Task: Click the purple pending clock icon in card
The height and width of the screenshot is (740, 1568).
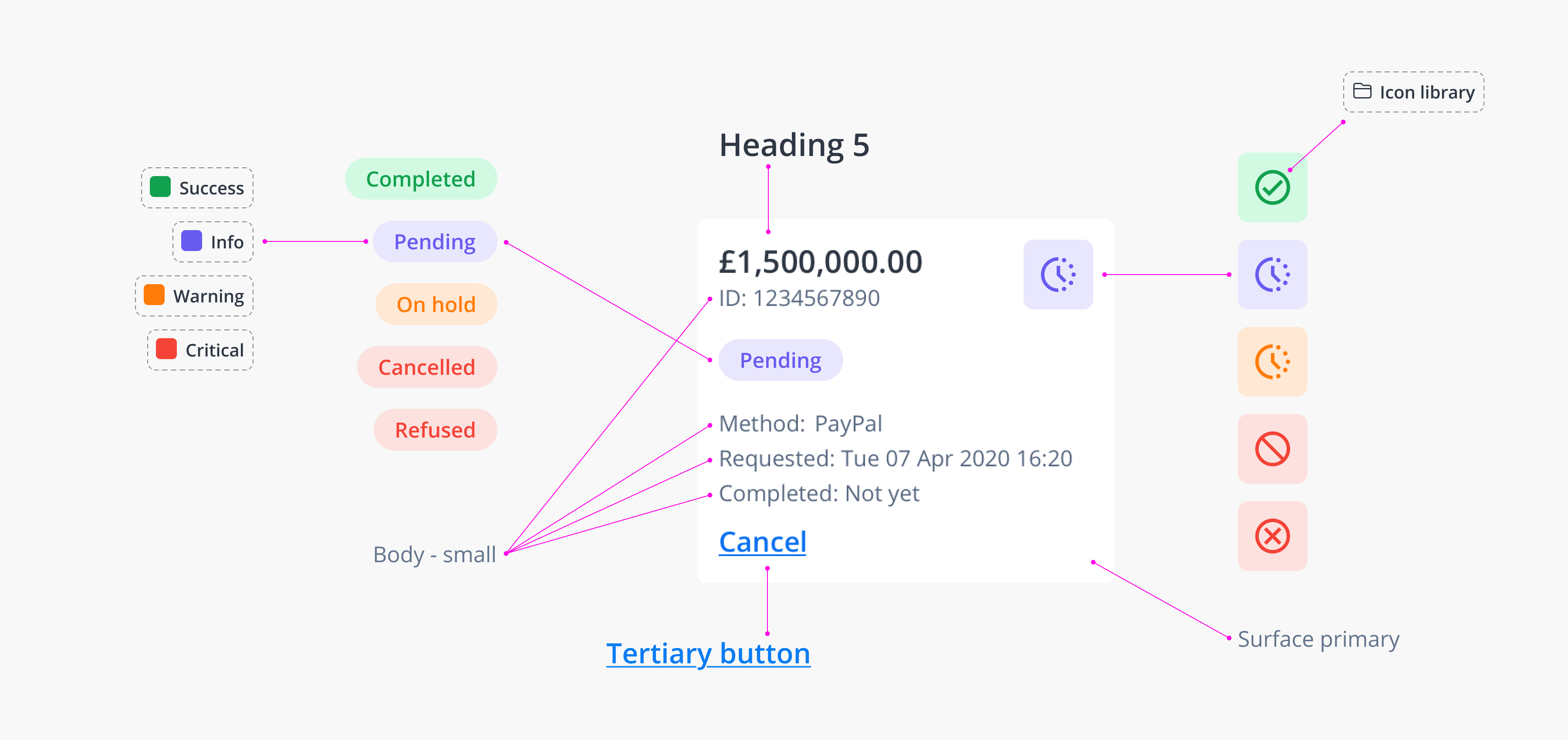Action: (x=1058, y=275)
